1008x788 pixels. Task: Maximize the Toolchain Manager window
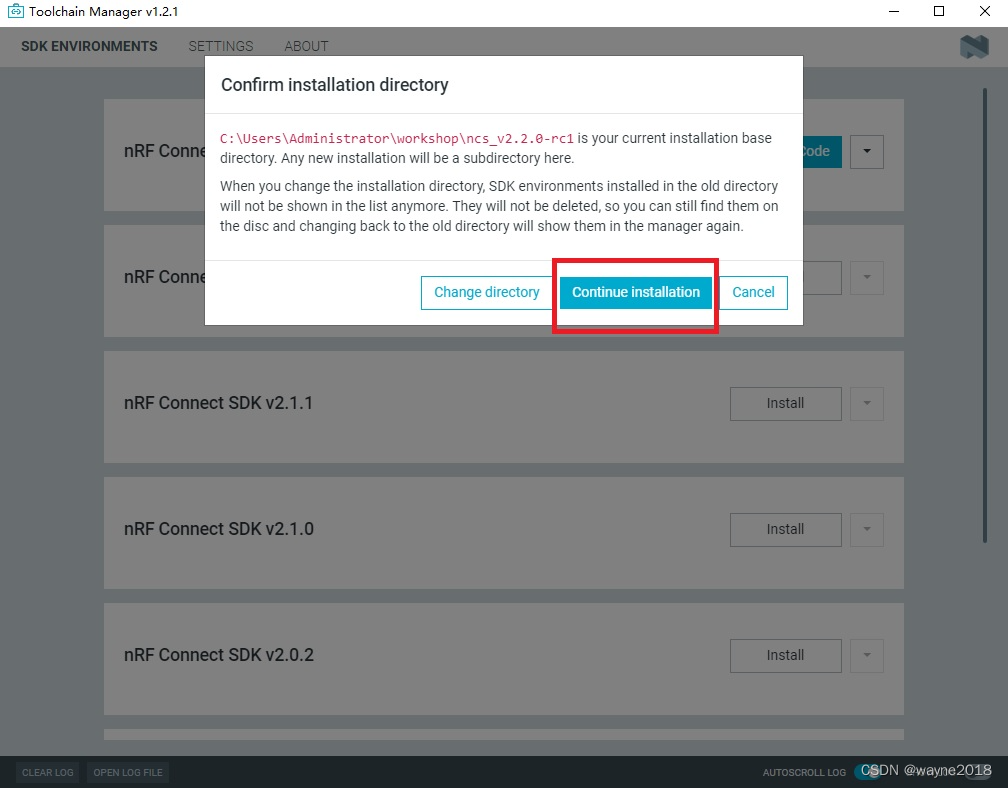[x=939, y=11]
